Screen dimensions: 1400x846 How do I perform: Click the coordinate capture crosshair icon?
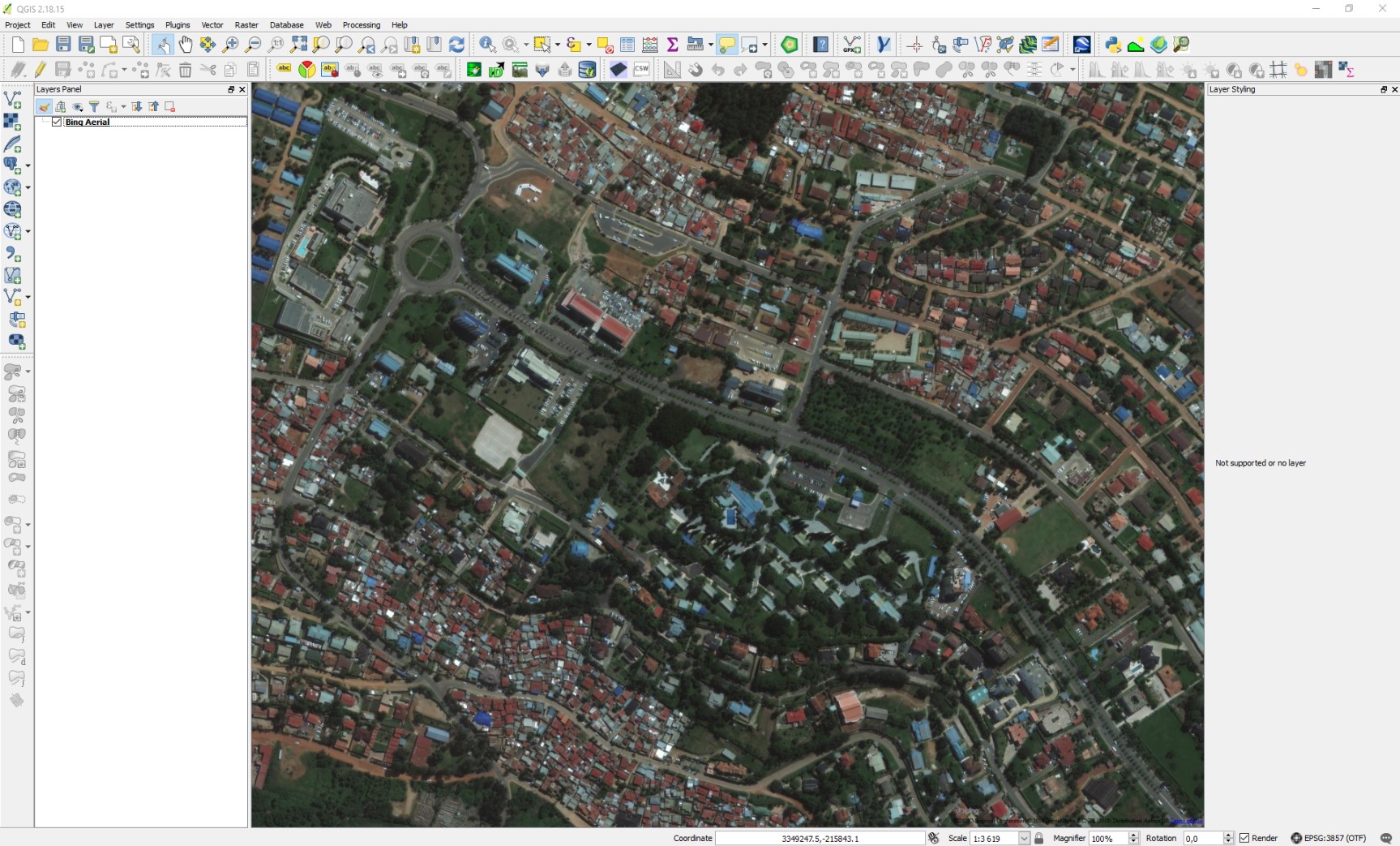coord(915,45)
